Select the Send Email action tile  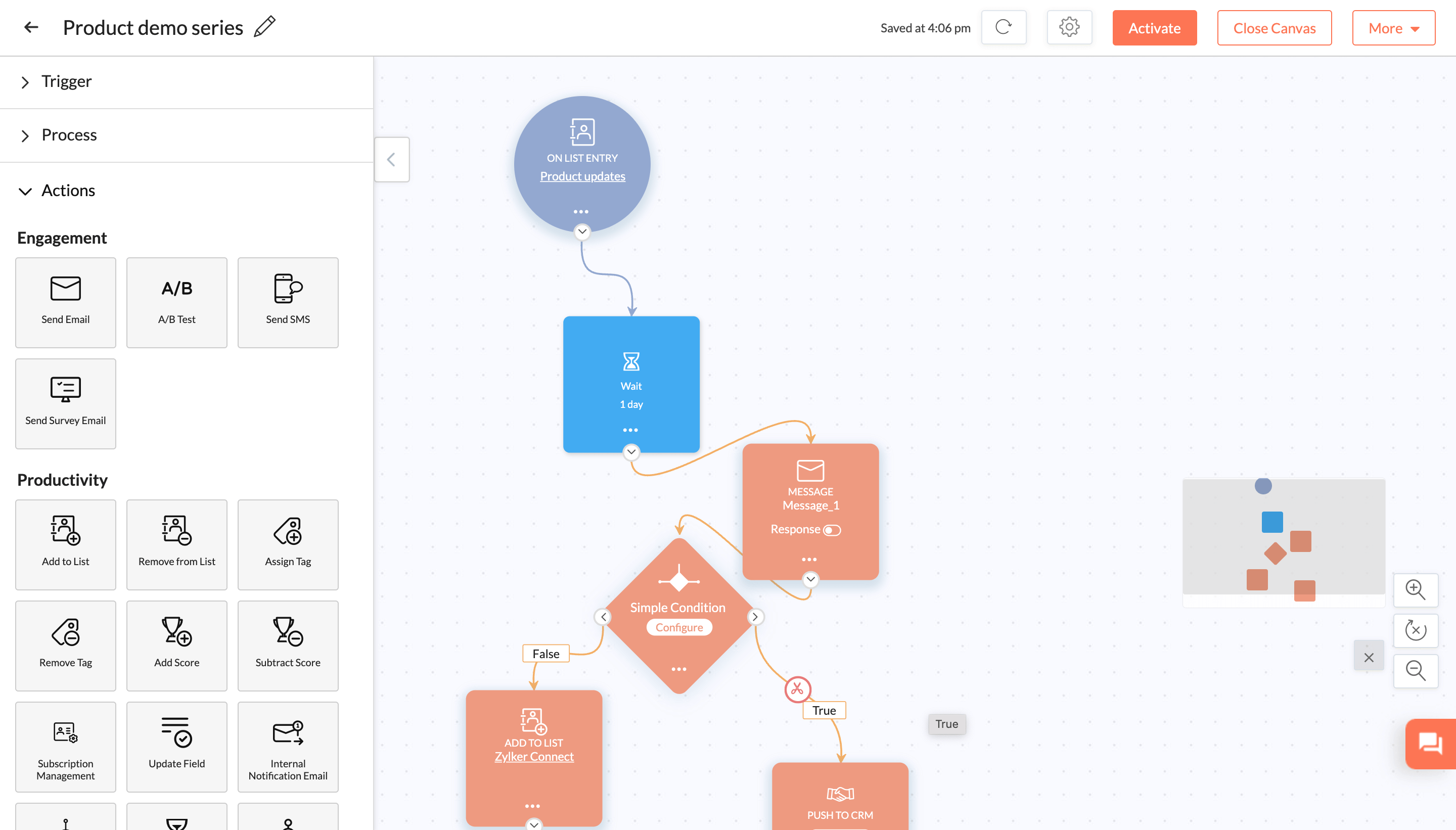pos(66,302)
